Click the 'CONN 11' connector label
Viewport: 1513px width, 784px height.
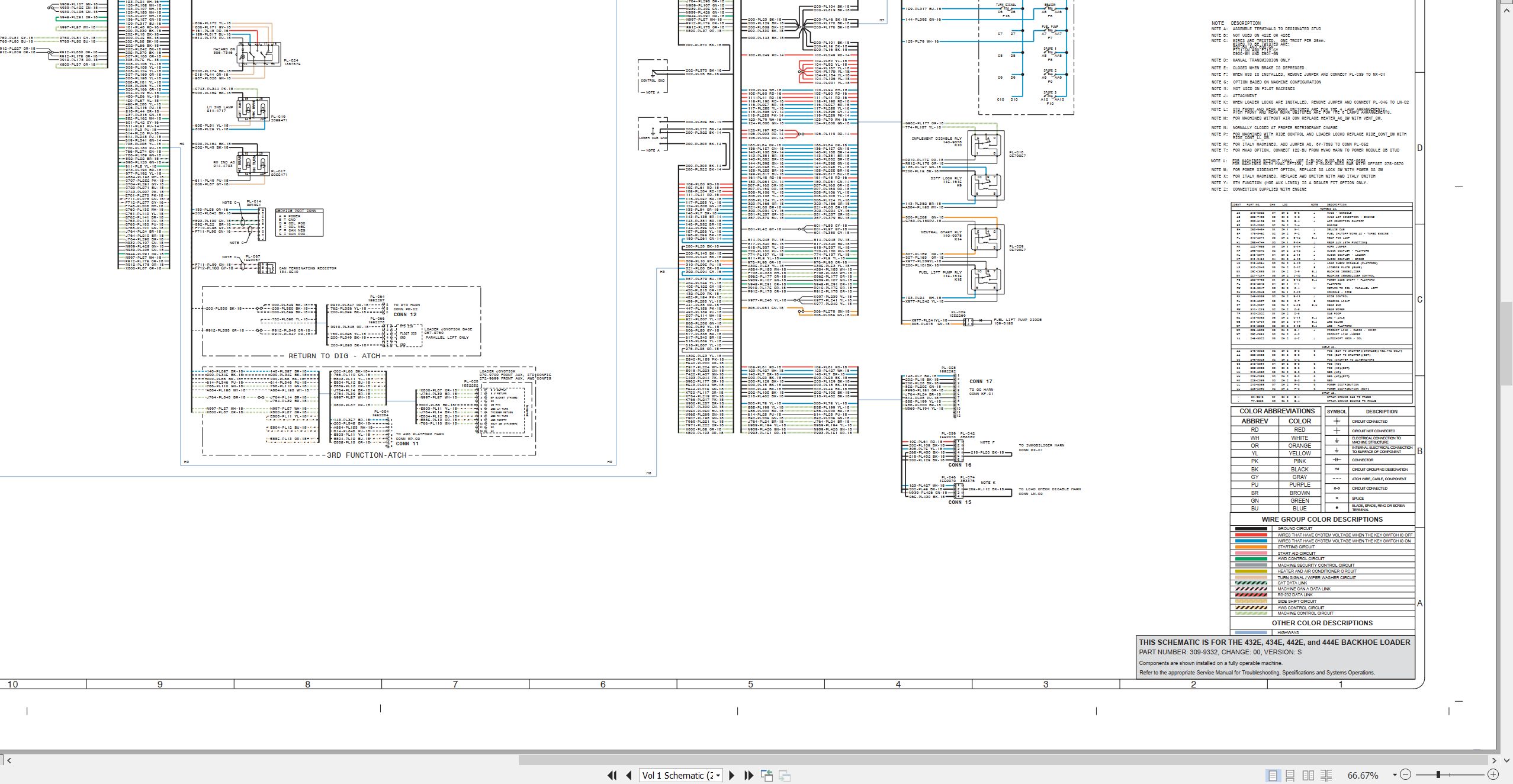coord(407,444)
